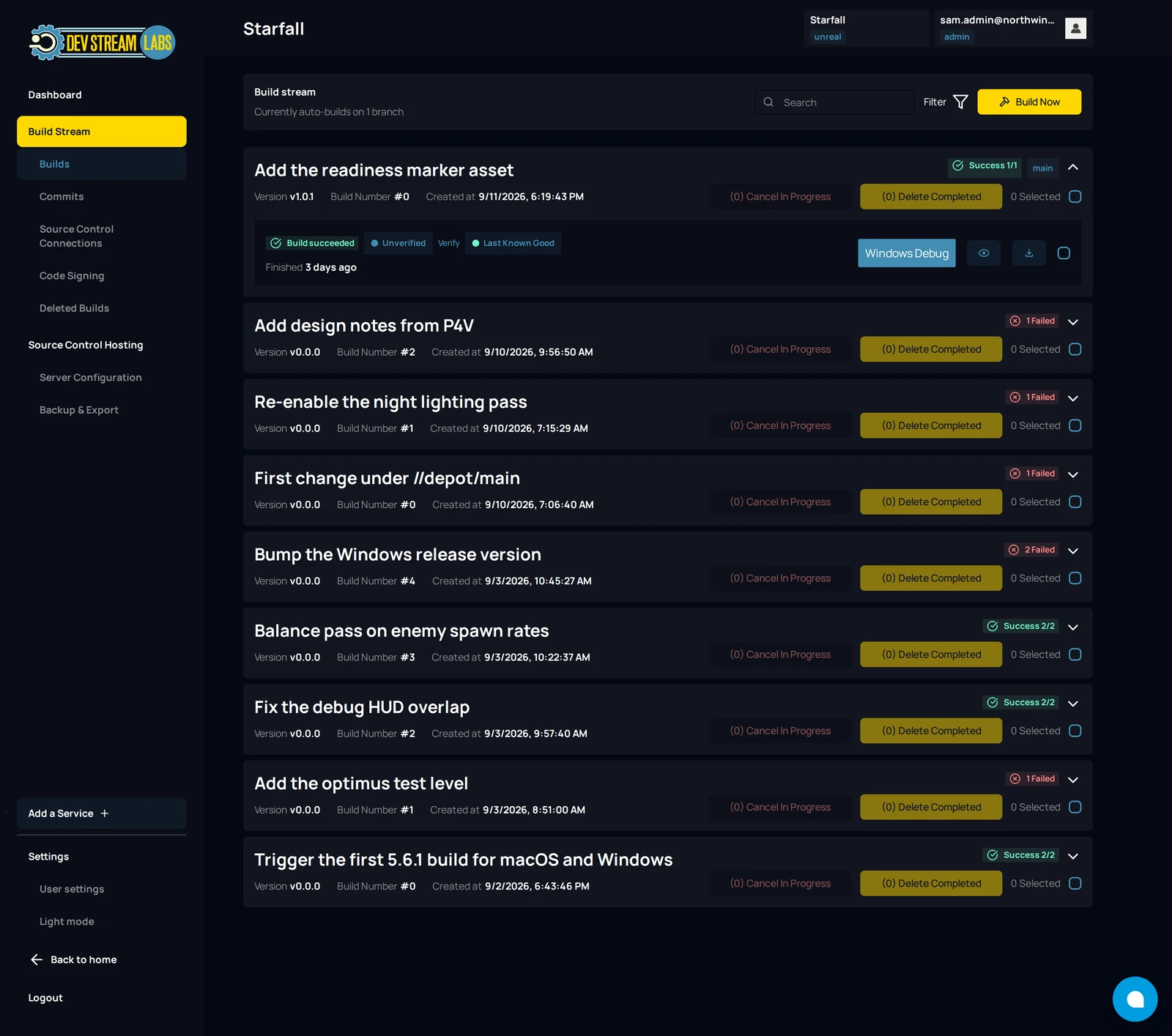
Task: Click the Dev Stream Labs logo
Action: coord(102,42)
